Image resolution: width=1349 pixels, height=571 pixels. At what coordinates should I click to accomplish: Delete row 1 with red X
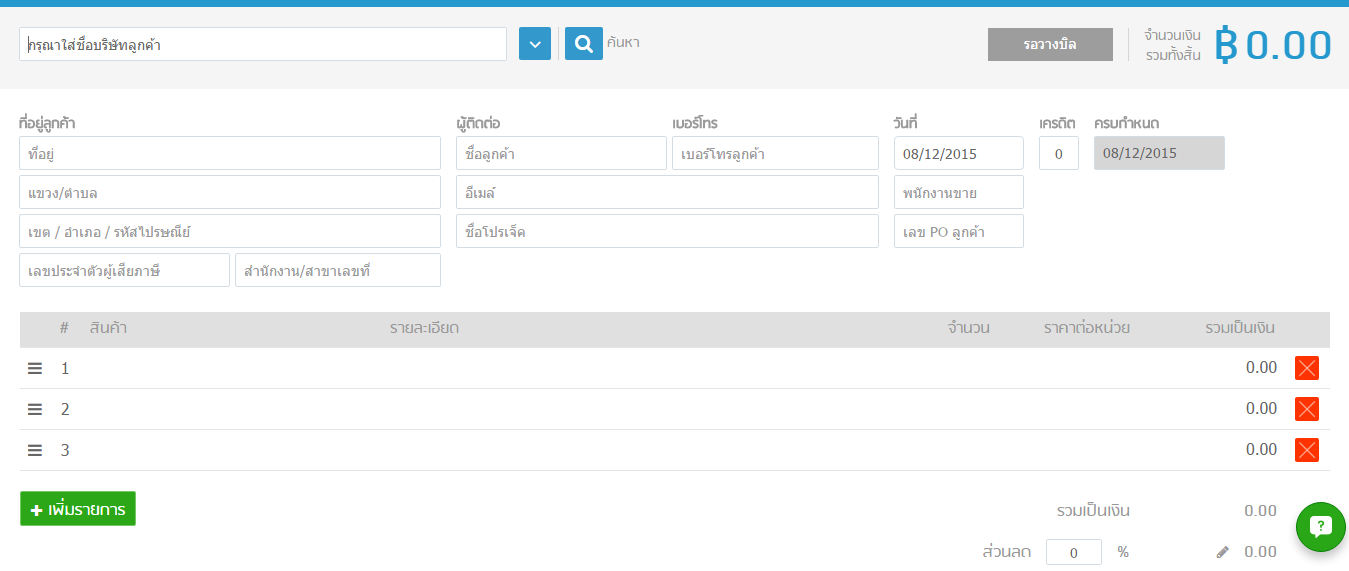point(1307,368)
